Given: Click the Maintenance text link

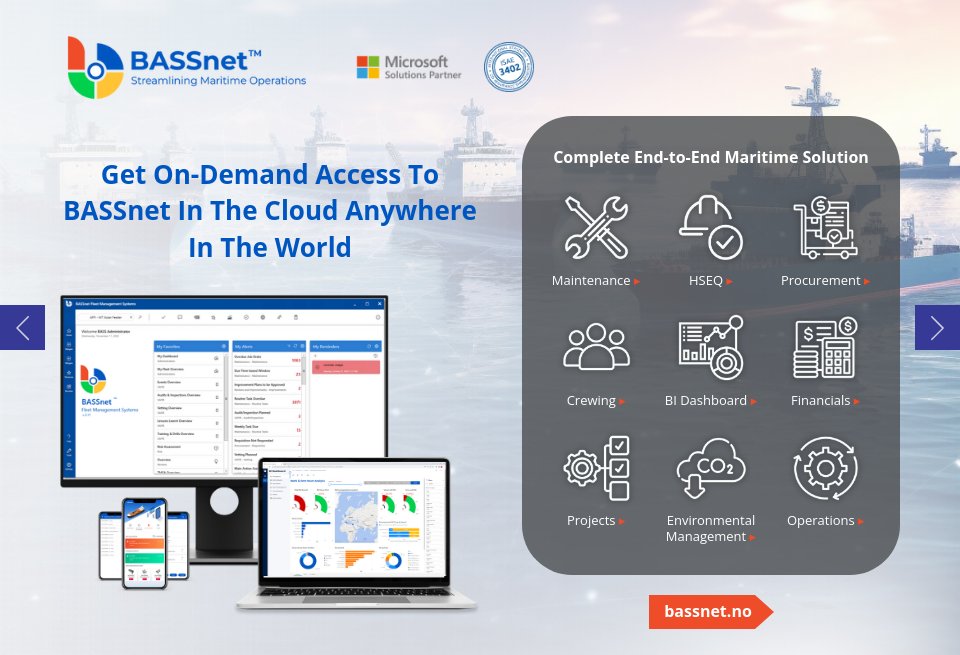Looking at the screenshot, I should click(x=592, y=281).
